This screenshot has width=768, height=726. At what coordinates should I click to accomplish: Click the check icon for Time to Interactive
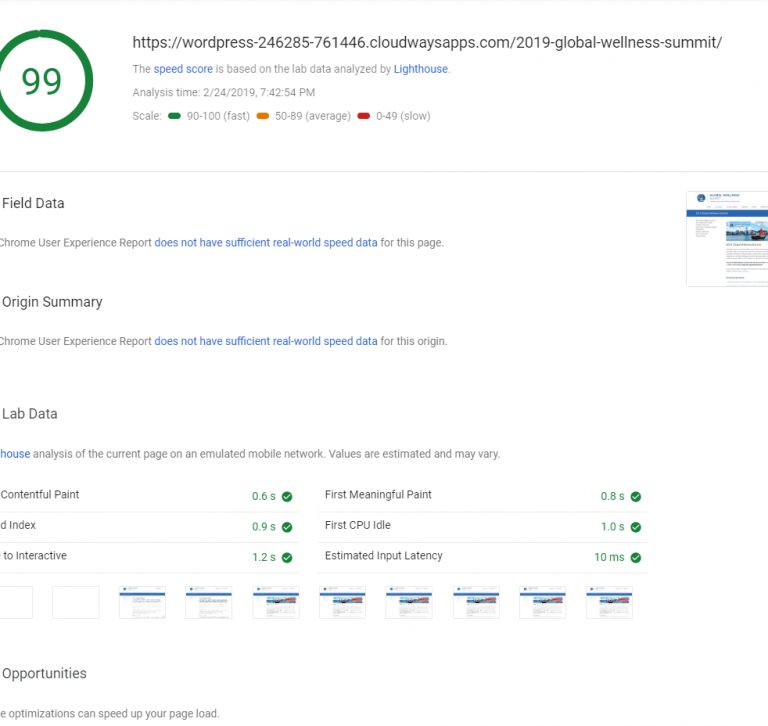point(287,557)
